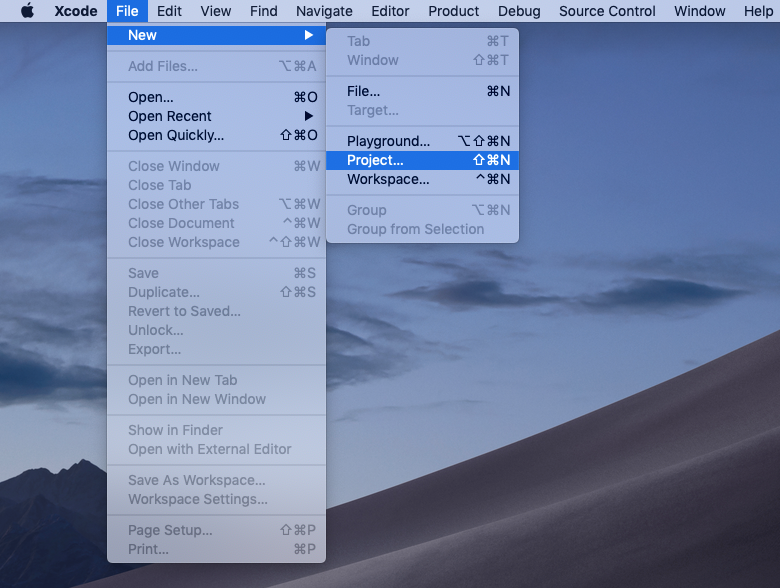The height and width of the screenshot is (588, 780).
Task: Open the View menu
Action: [x=215, y=10]
